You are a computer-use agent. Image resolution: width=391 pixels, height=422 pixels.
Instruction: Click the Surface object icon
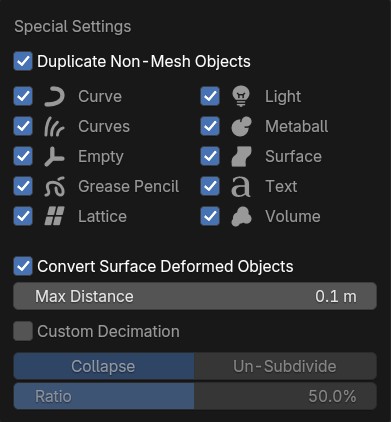pyautogui.click(x=241, y=156)
